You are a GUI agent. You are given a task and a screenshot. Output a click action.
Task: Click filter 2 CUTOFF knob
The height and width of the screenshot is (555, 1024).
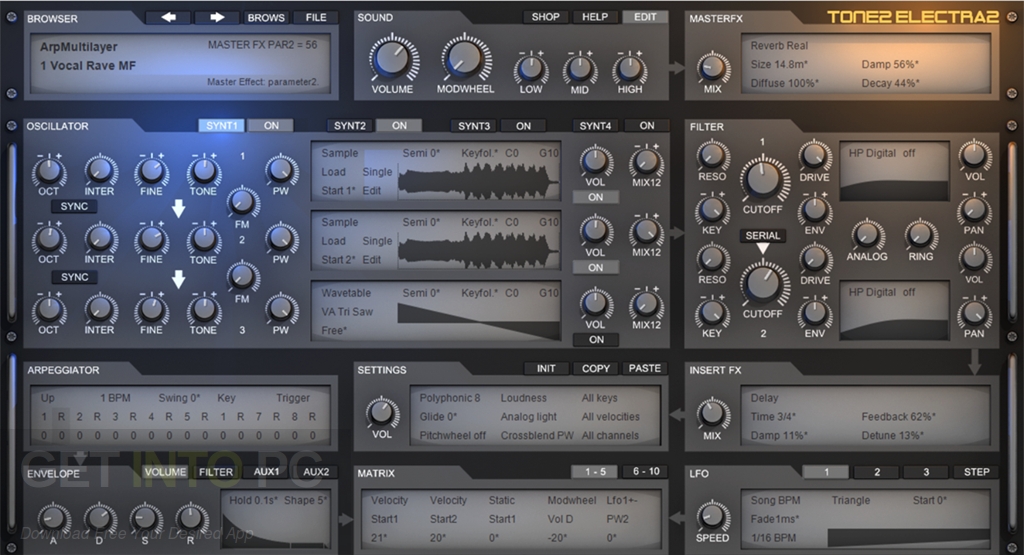click(x=763, y=283)
